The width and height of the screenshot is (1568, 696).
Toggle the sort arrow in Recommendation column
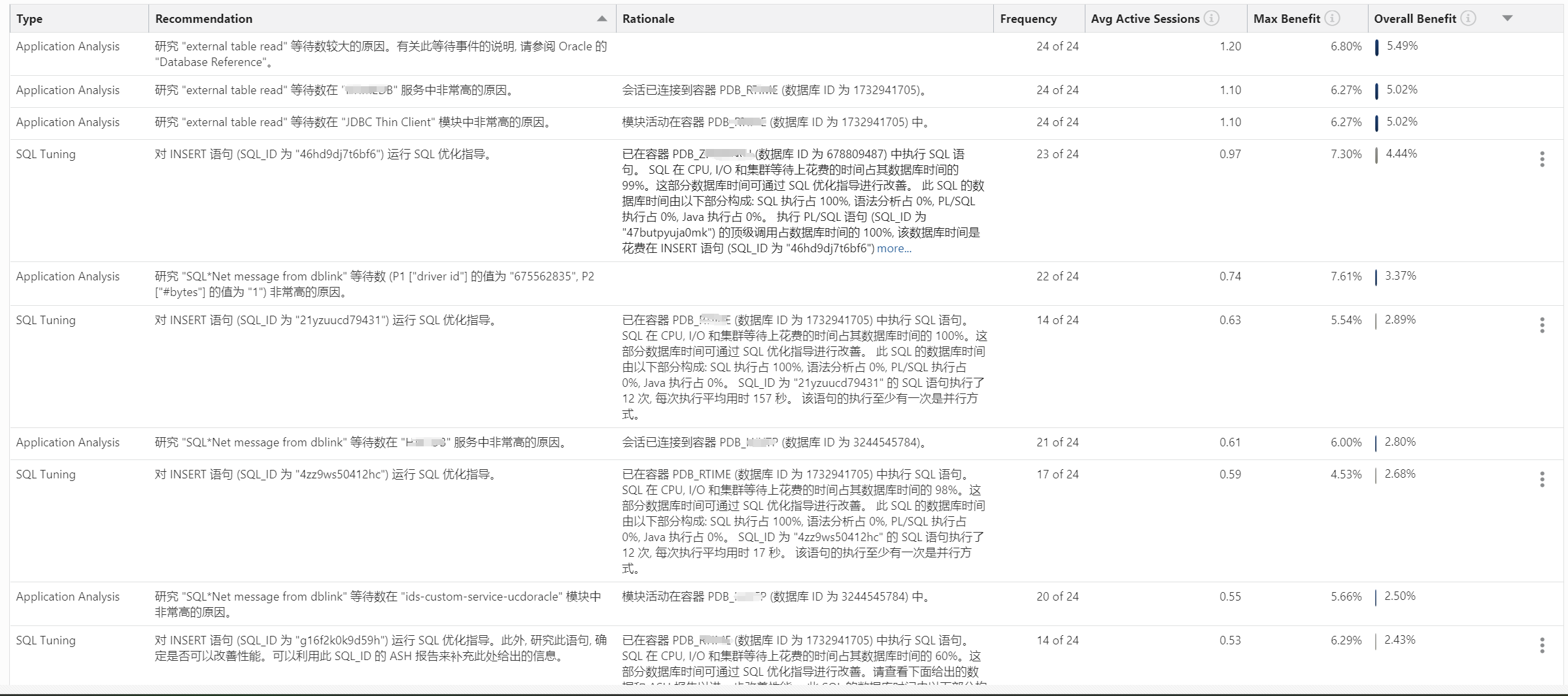click(x=602, y=19)
